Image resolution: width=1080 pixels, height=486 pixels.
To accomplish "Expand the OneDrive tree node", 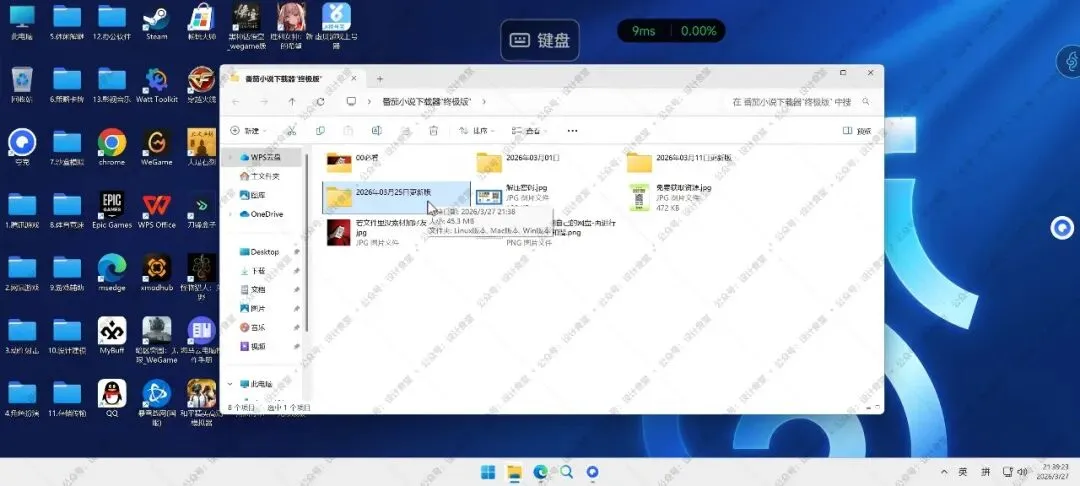I will coord(230,214).
